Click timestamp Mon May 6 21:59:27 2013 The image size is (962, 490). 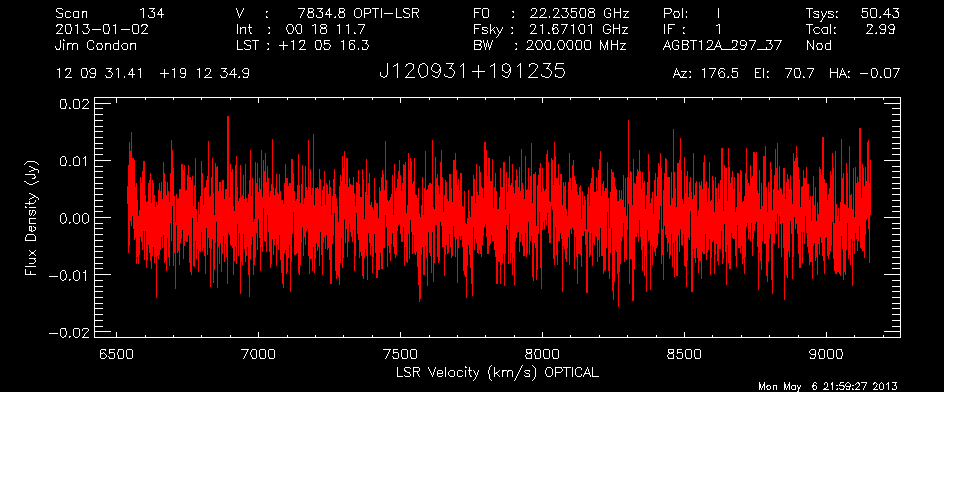828,386
